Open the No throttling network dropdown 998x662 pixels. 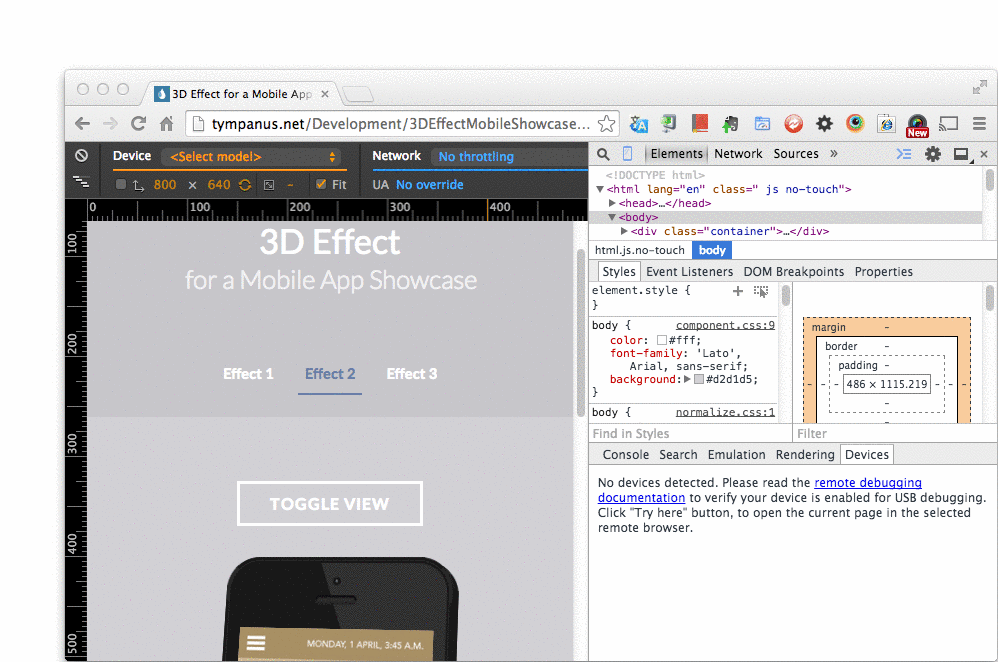[508, 157]
